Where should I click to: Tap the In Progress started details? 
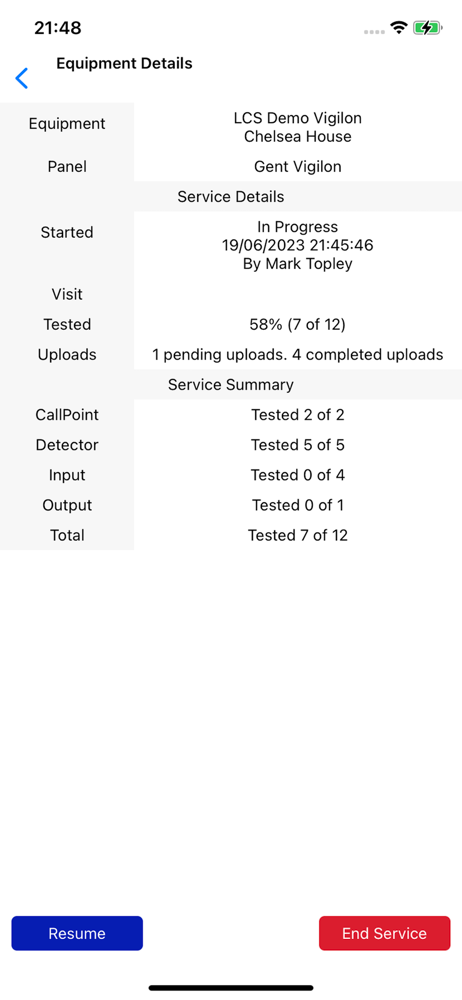click(x=297, y=246)
